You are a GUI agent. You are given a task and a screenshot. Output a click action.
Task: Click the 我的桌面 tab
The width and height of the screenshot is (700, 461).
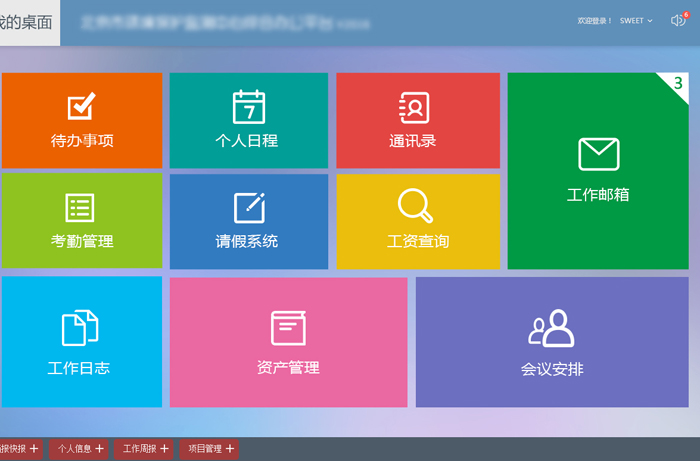coord(28,22)
